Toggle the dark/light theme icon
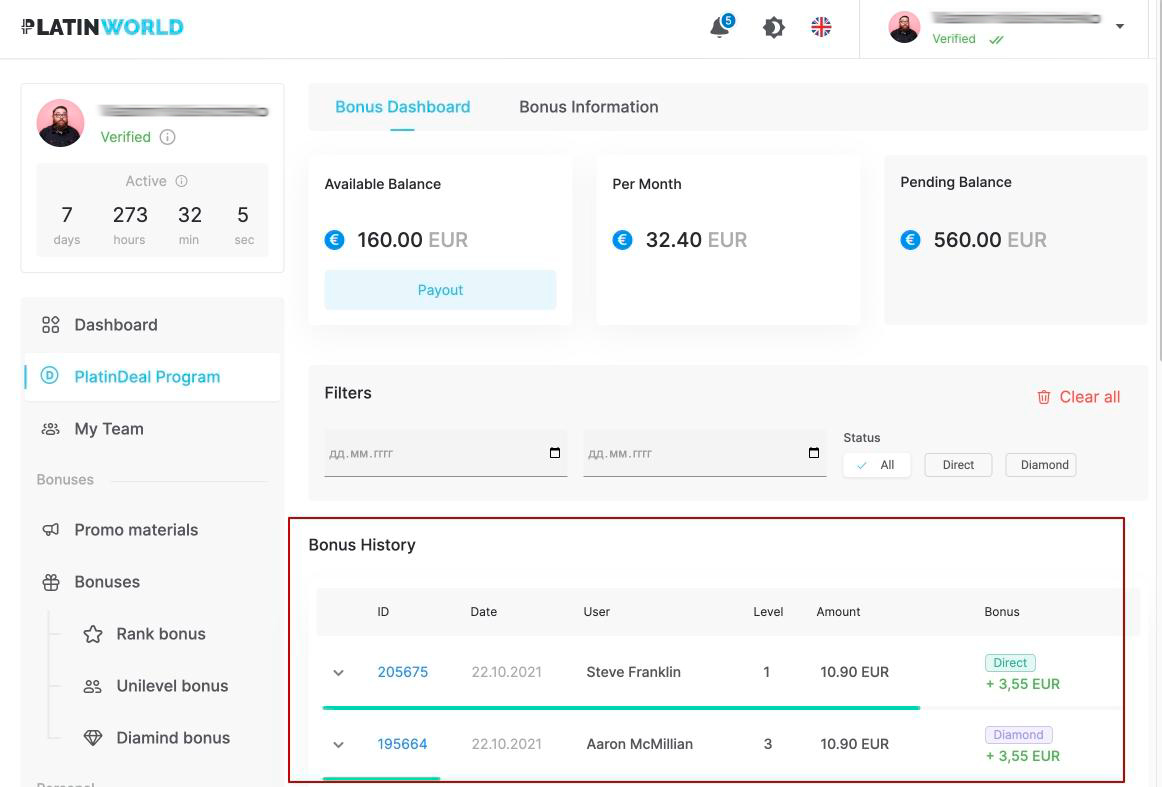The image size is (1162, 787). (774, 27)
